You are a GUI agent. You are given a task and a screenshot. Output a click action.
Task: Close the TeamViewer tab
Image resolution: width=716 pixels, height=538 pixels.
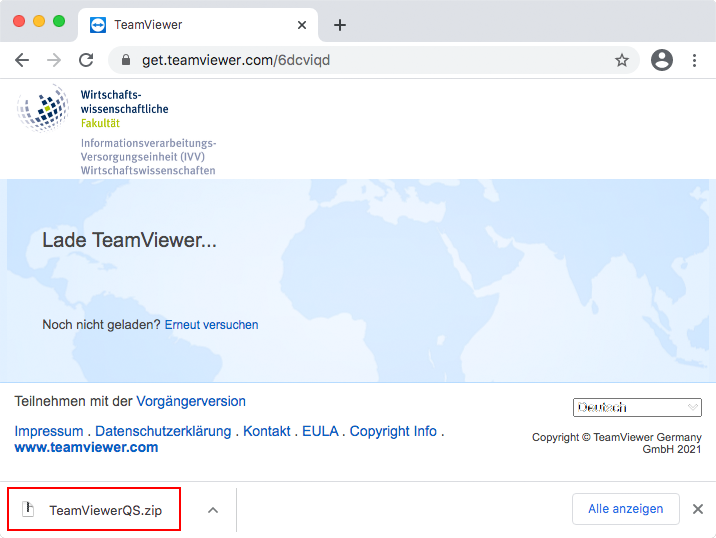click(x=302, y=25)
